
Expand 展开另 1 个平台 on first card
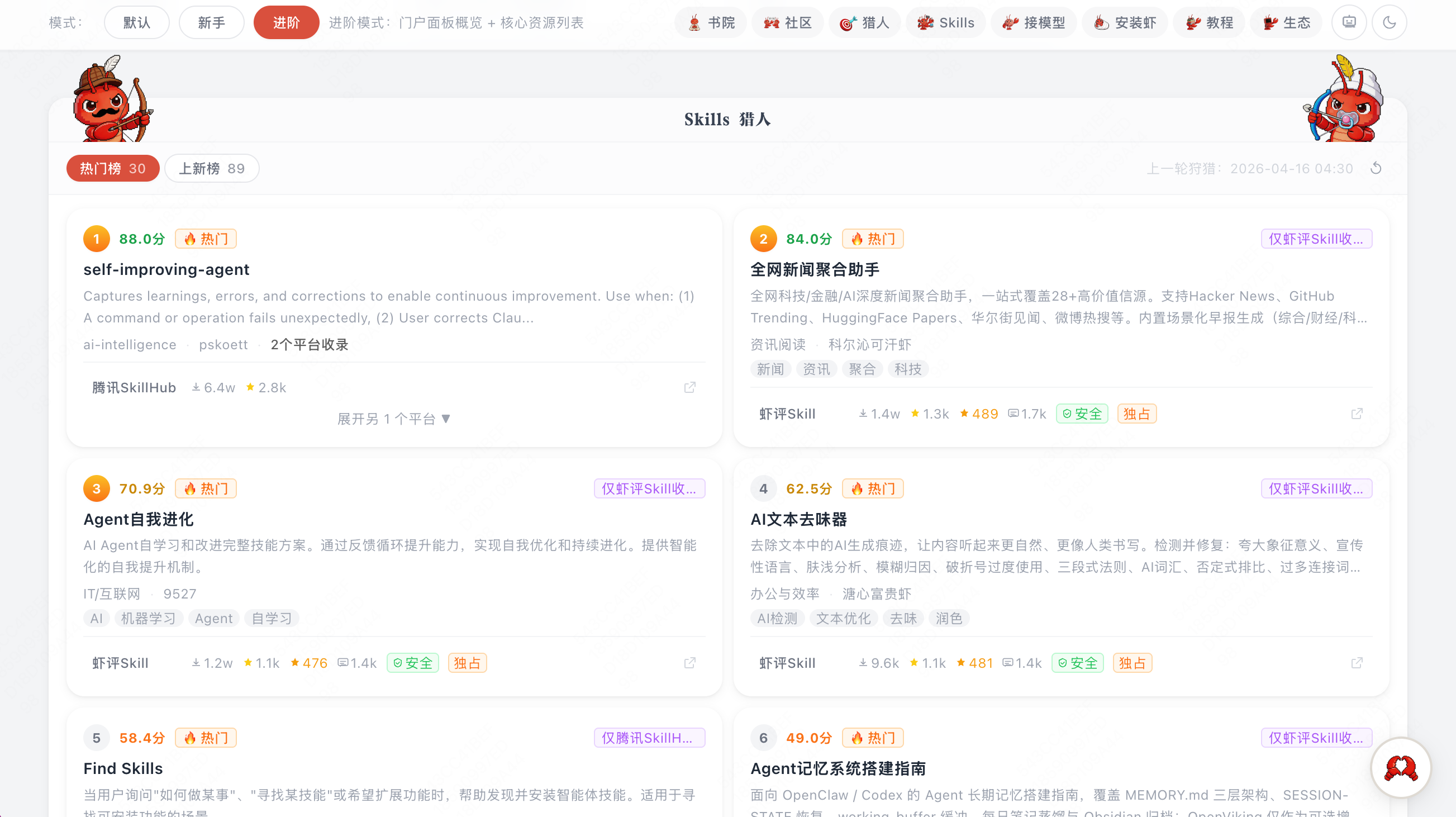click(x=393, y=419)
